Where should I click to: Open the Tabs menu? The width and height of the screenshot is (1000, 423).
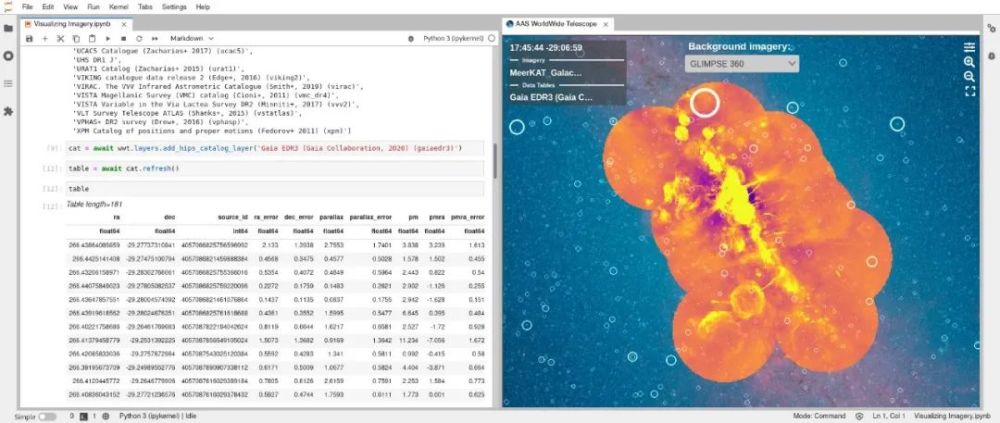[145, 6]
